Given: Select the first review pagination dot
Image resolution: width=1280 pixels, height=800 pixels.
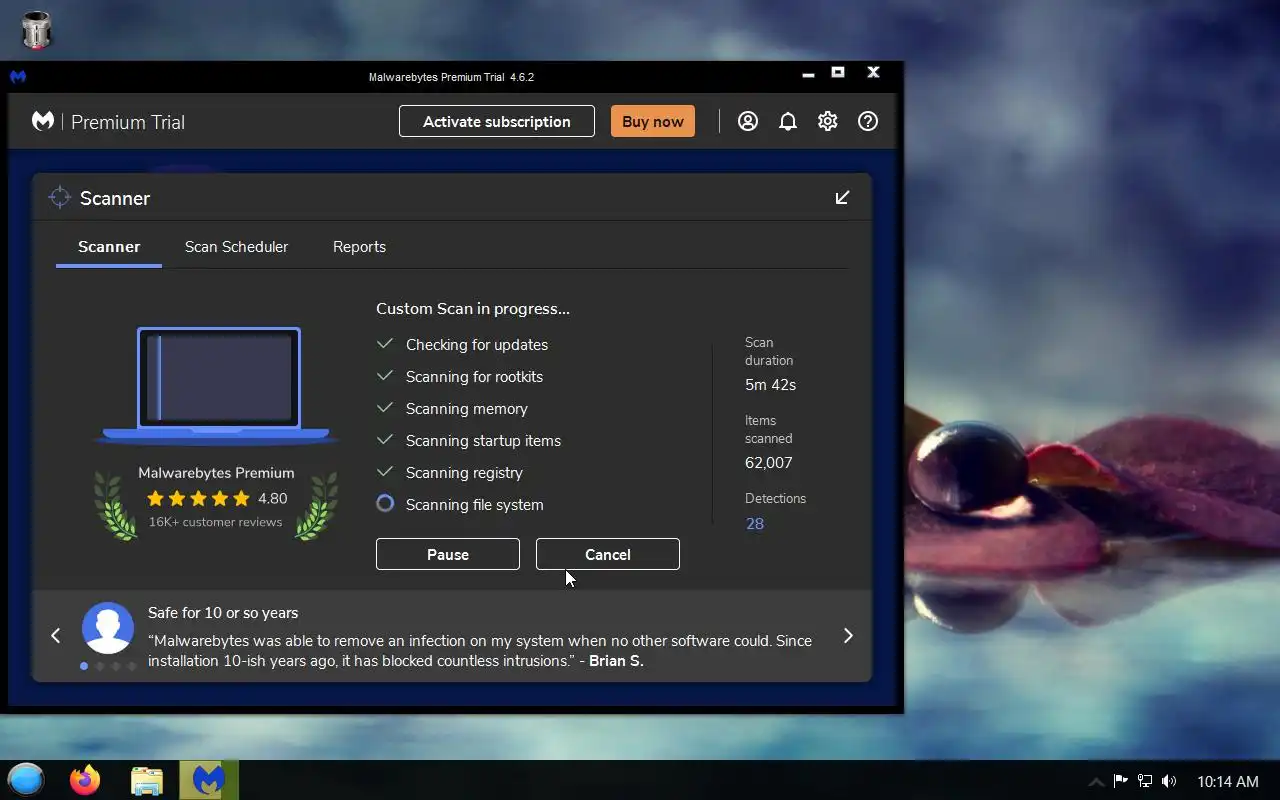Looking at the screenshot, I should 84,666.
